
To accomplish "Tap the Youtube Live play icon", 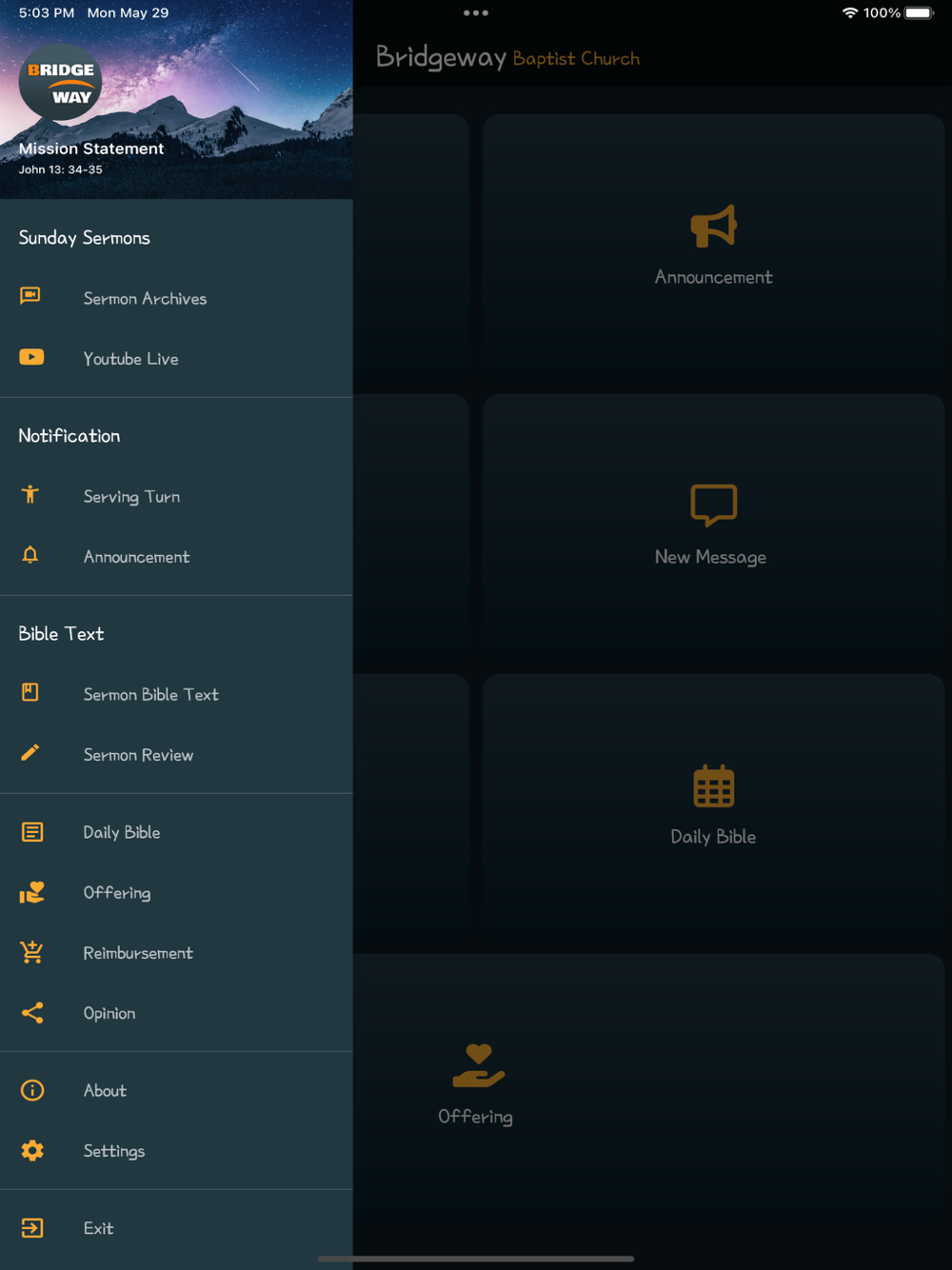I will (31, 357).
